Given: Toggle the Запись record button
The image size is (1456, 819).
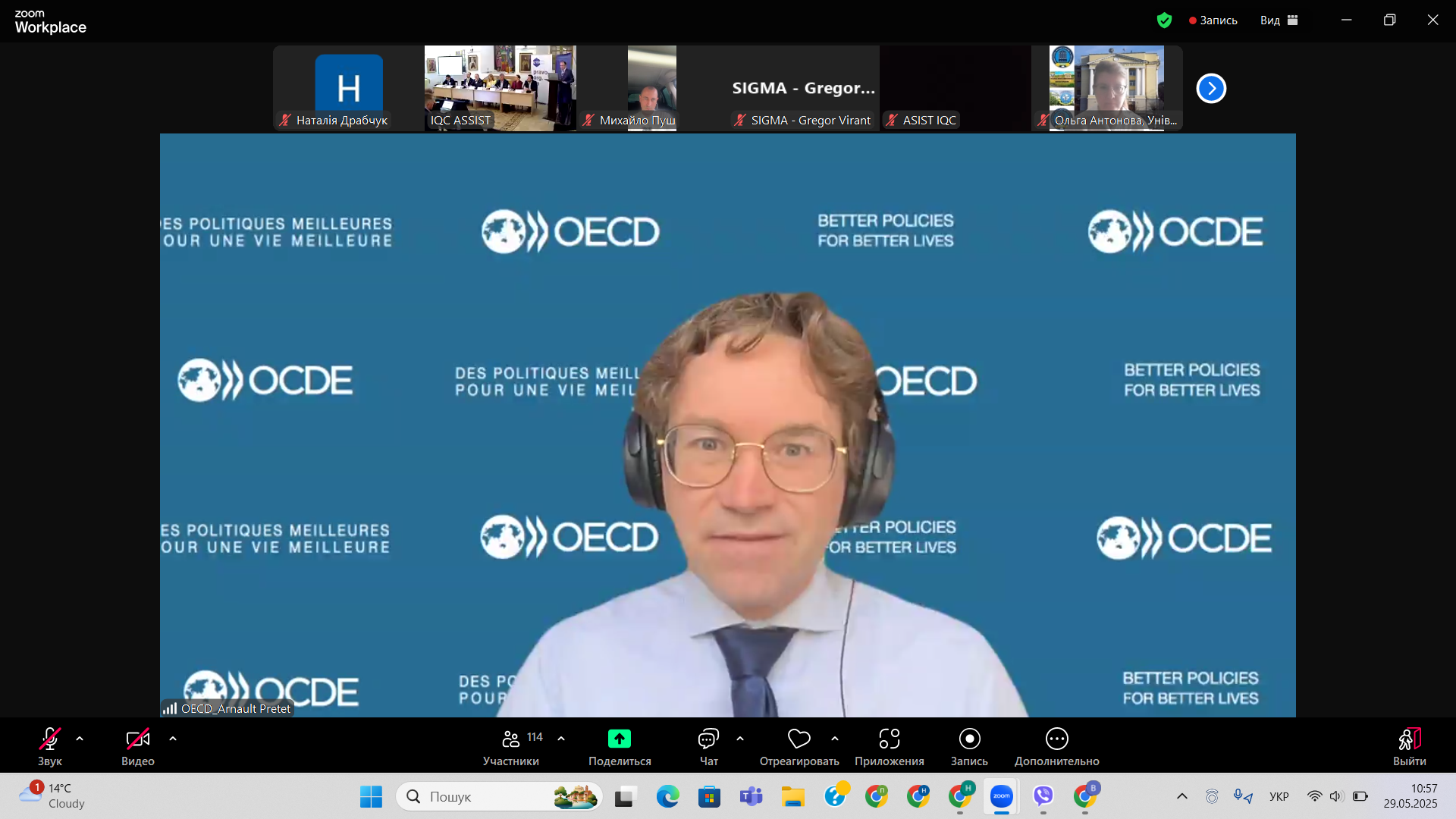Looking at the screenshot, I should [969, 739].
